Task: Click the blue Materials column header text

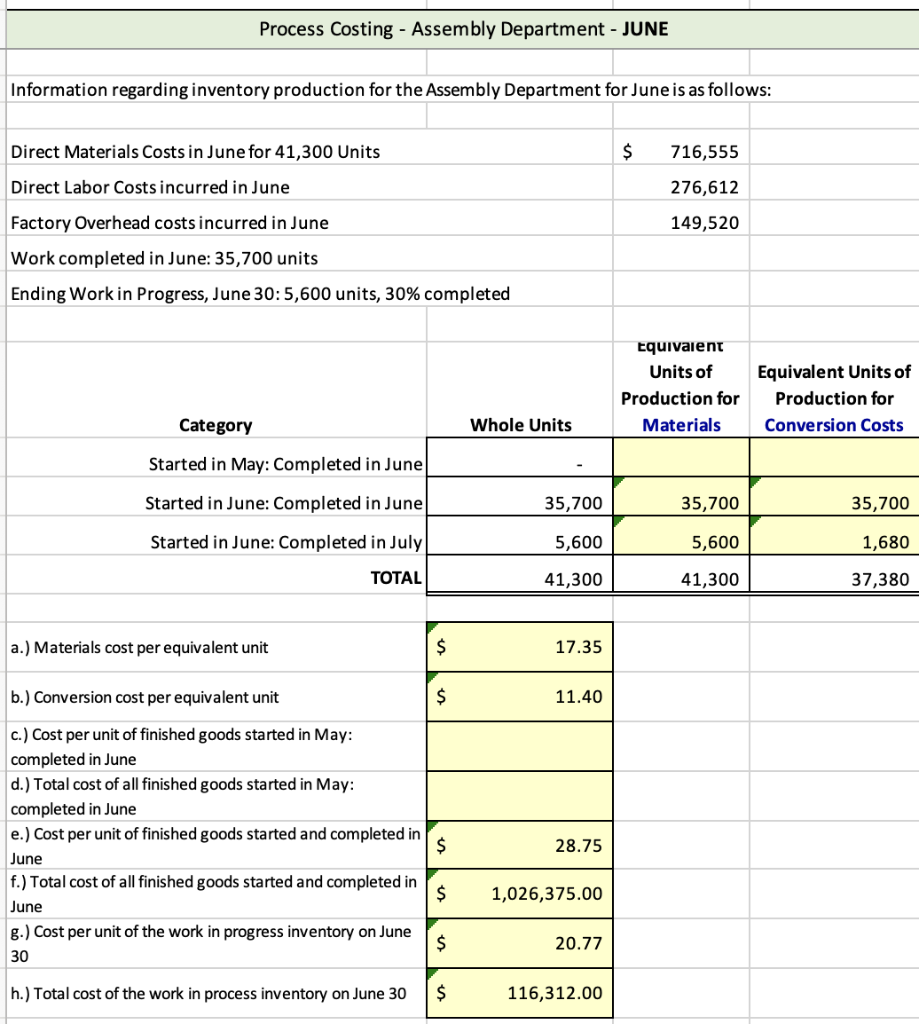Action: (681, 424)
